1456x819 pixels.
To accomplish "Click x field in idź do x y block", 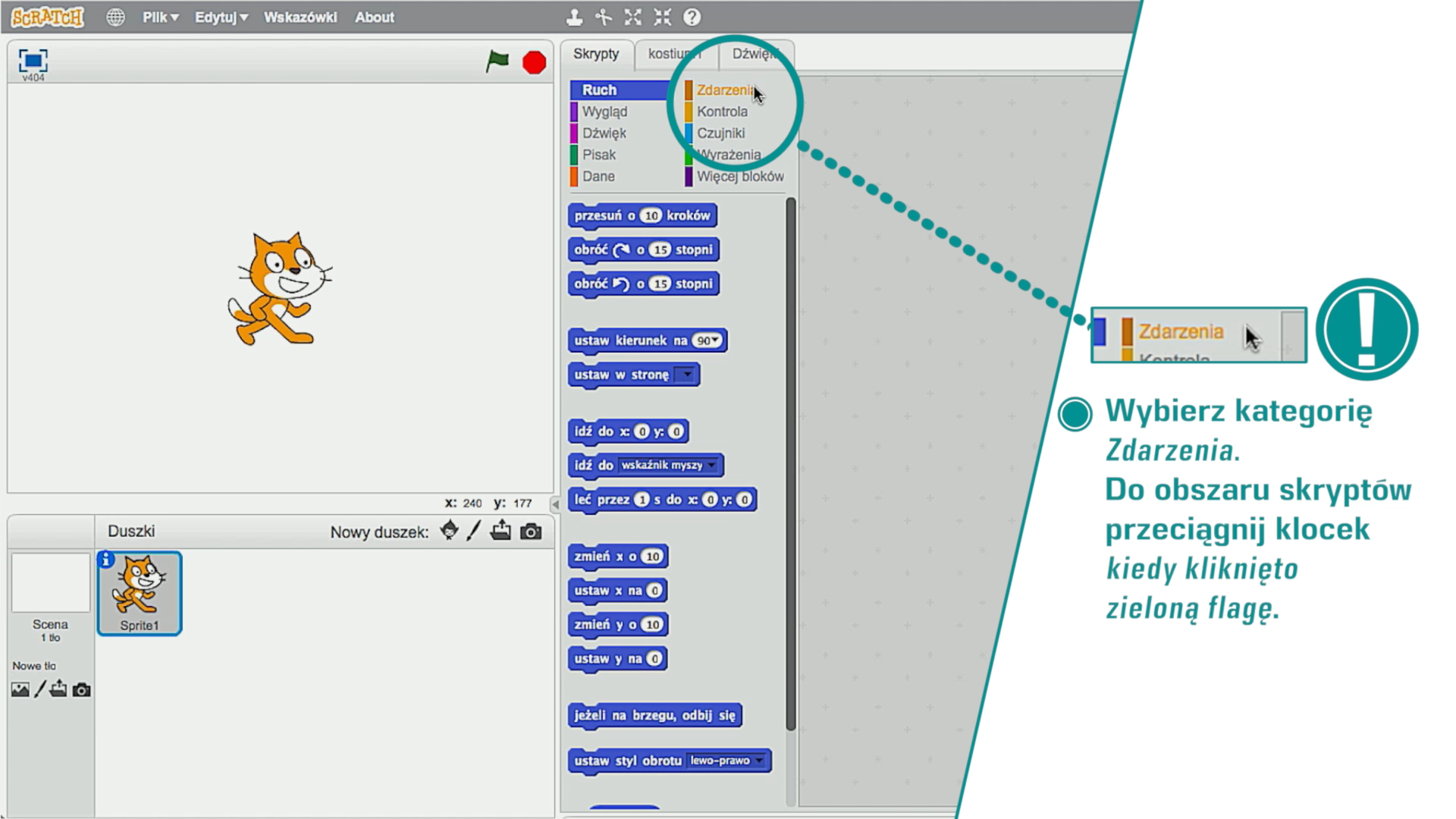I will point(642,431).
